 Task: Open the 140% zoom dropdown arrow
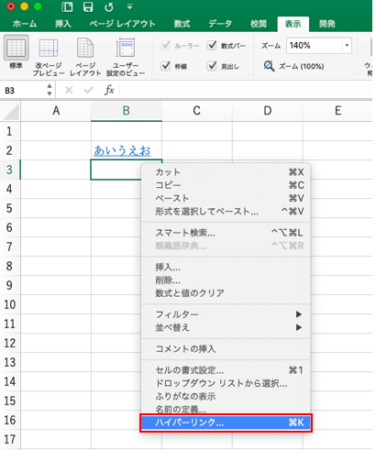[347, 45]
